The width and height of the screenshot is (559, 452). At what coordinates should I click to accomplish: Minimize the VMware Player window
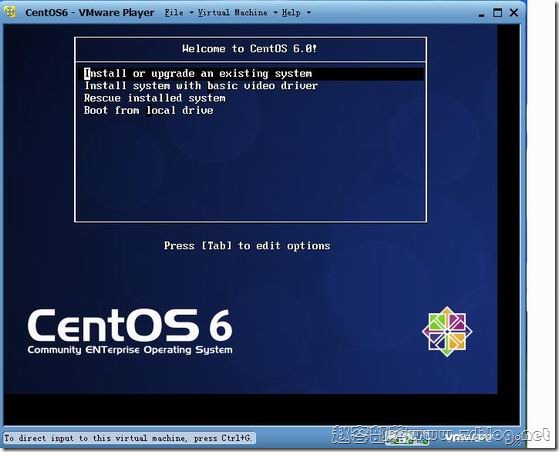pyautogui.click(x=481, y=14)
